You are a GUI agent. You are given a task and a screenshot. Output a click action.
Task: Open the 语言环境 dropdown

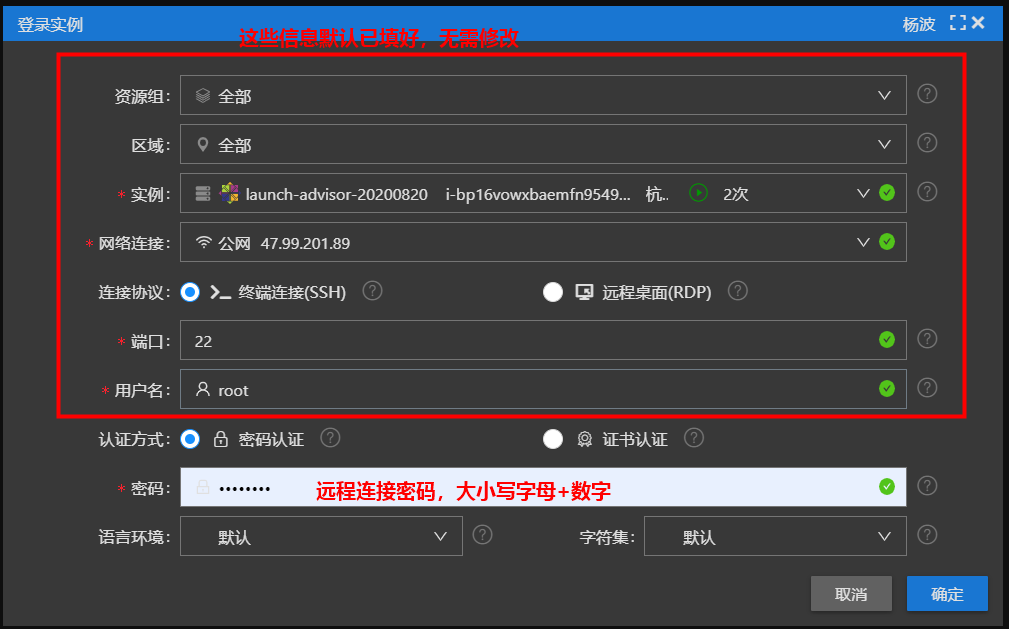pyautogui.click(x=321, y=536)
